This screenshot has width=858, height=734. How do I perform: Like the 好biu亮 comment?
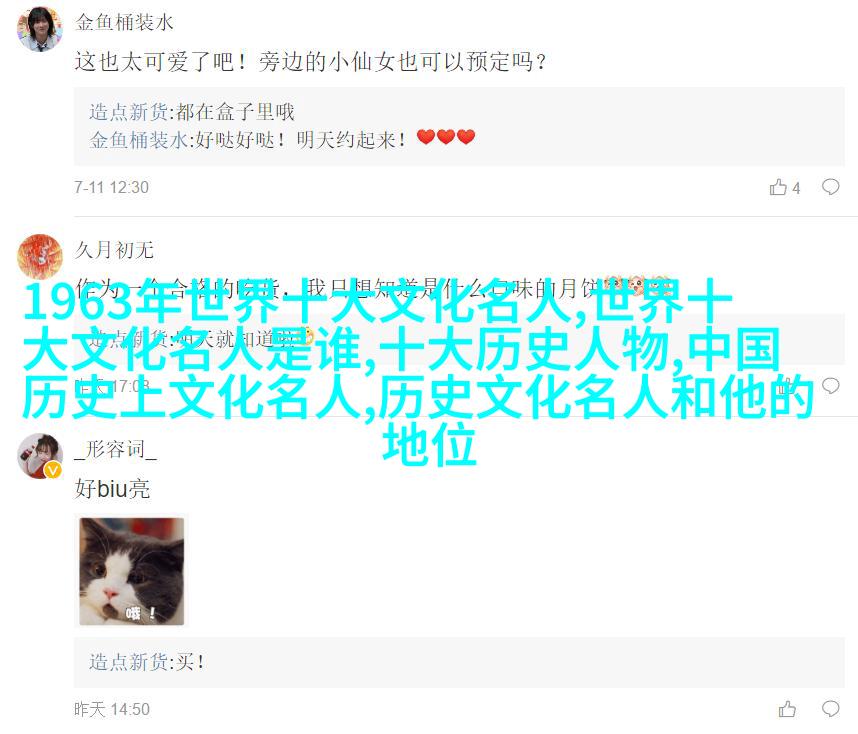pos(787,709)
